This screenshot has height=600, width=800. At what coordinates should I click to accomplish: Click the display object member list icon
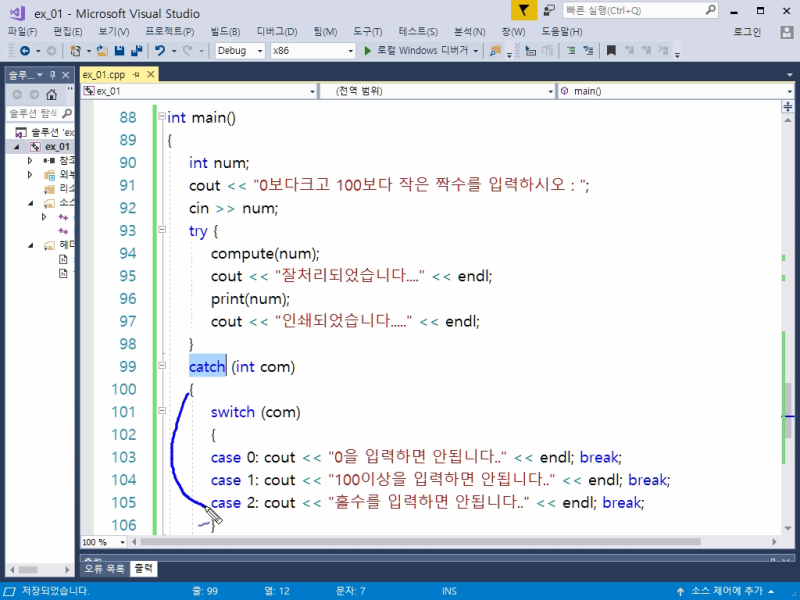click(531, 51)
